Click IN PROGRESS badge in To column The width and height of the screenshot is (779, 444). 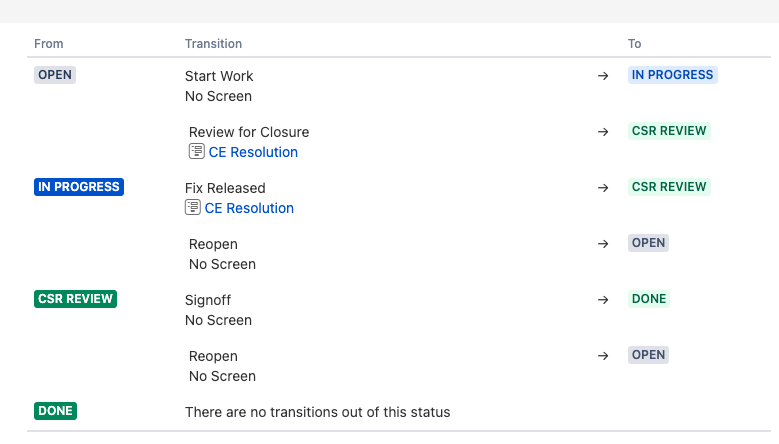point(672,75)
